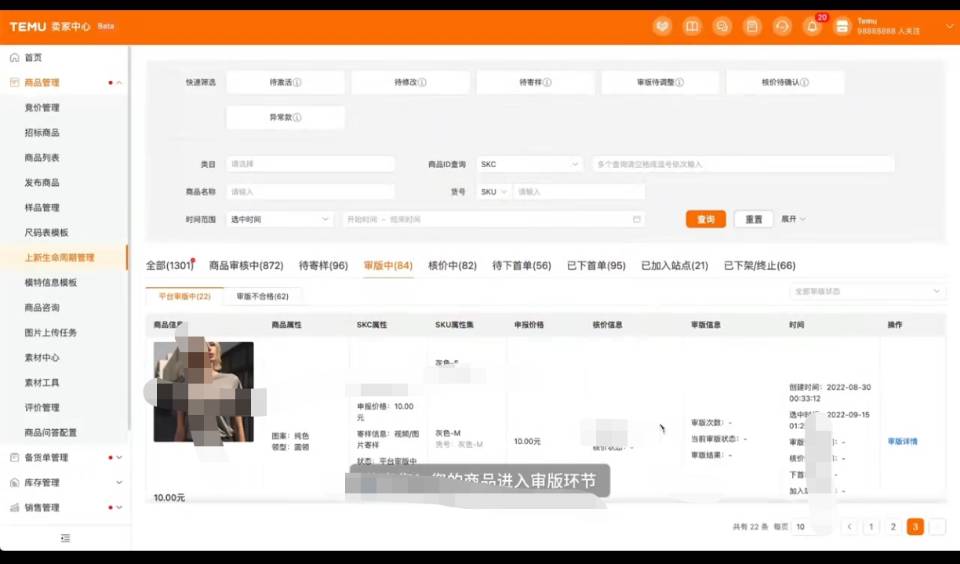
Task: Expand the 库存管理 menu chevron
Action: pyautogui.click(x=119, y=483)
